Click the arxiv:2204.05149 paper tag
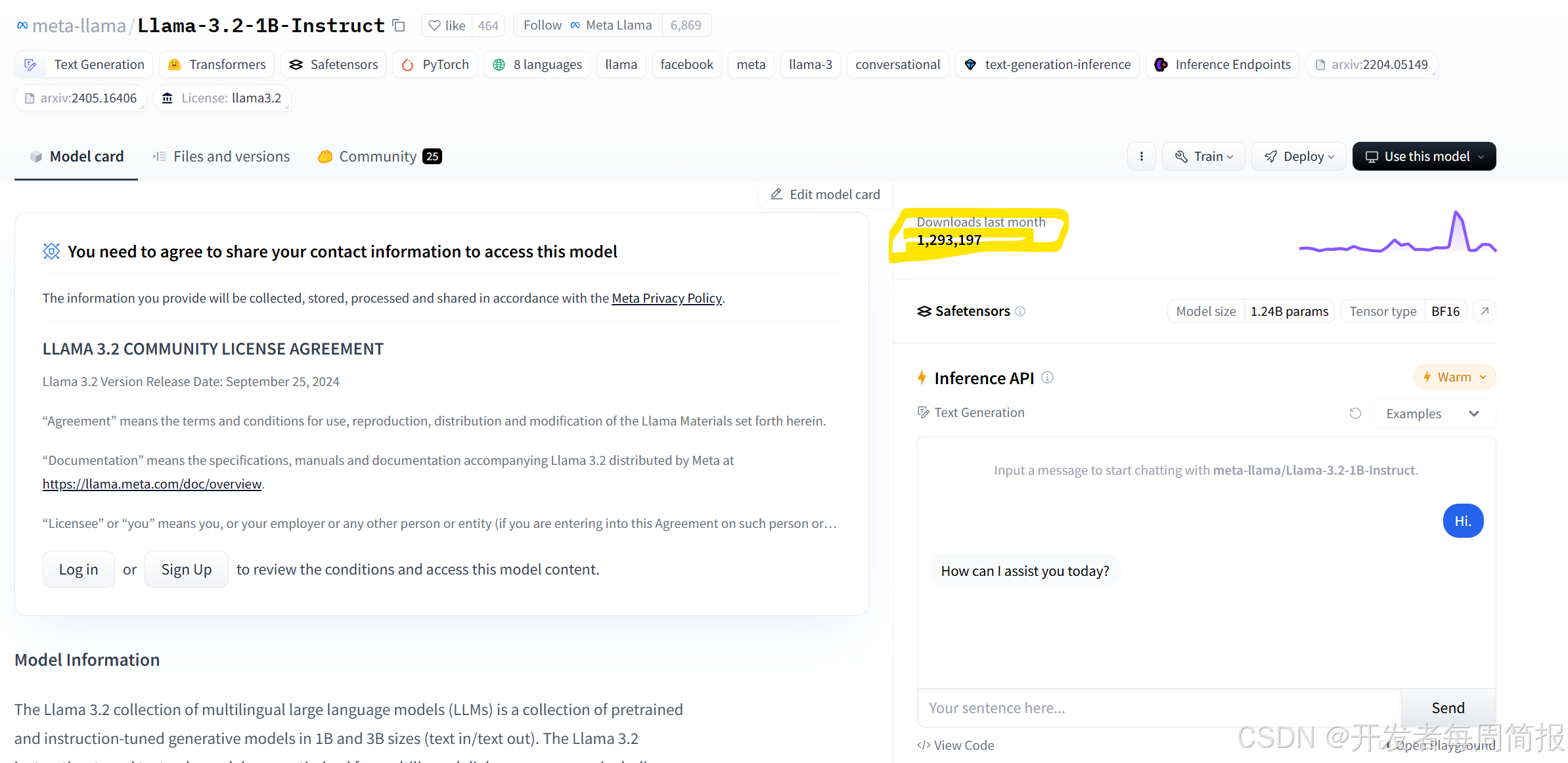Image resolution: width=1568 pixels, height=763 pixels. click(1371, 64)
